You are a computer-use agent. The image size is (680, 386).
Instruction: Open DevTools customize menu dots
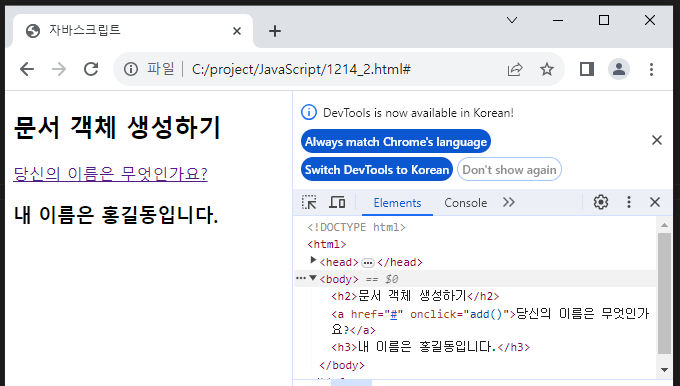[629, 202]
